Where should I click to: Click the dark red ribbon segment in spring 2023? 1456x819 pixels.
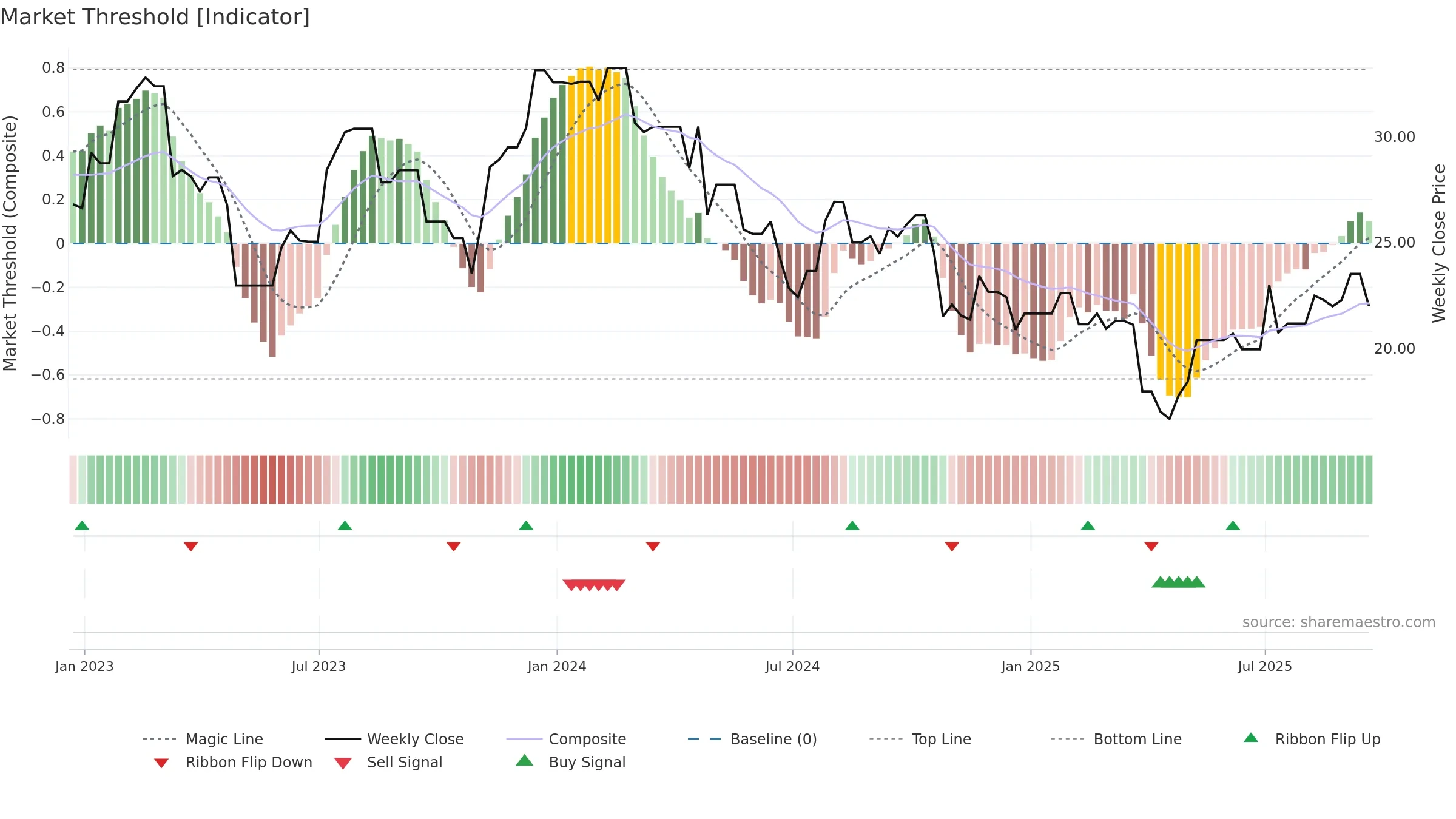tap(272, 479)
